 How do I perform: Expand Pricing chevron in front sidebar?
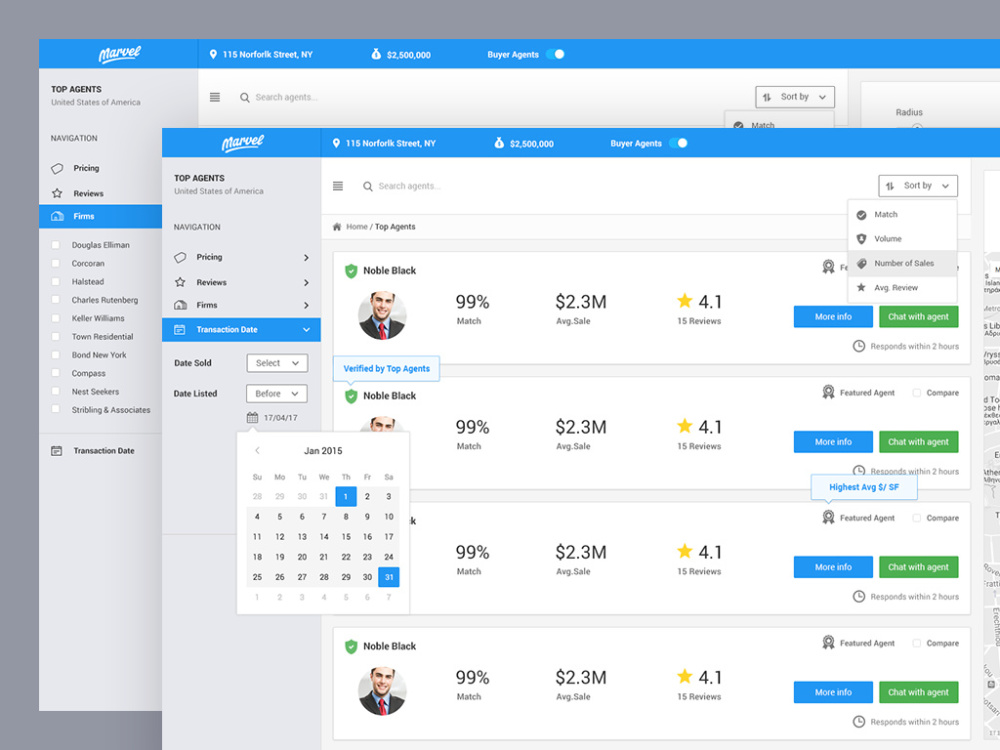click(x=306, y=258)
